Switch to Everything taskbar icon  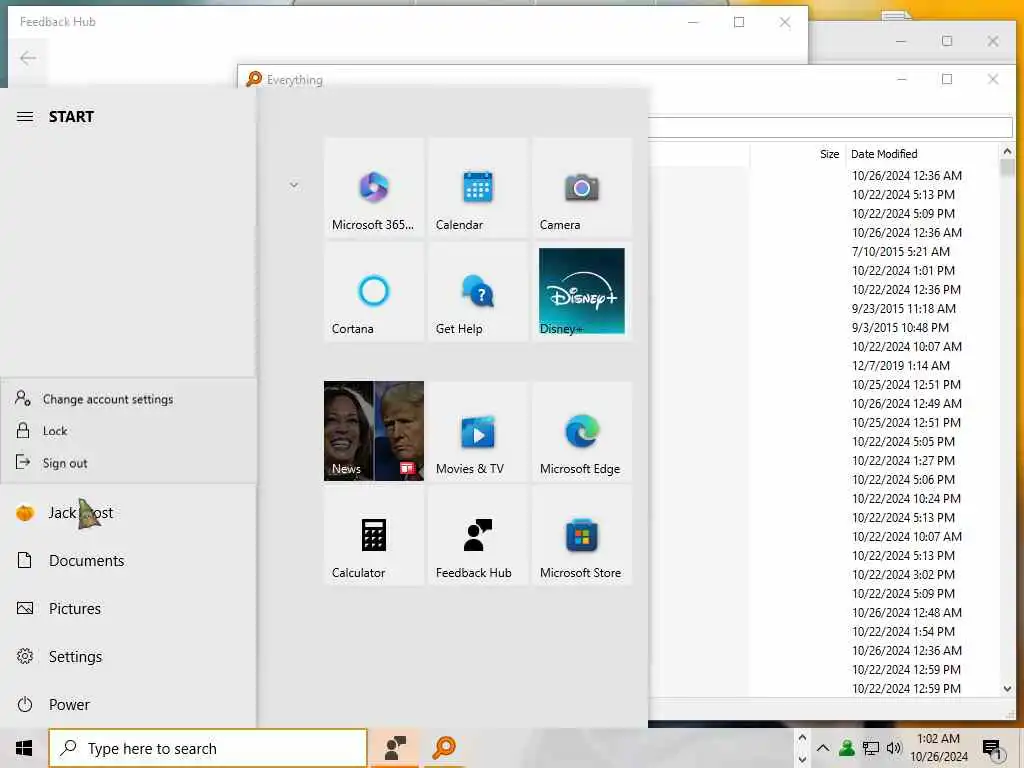pyautogui.click(x=444, y=748)
